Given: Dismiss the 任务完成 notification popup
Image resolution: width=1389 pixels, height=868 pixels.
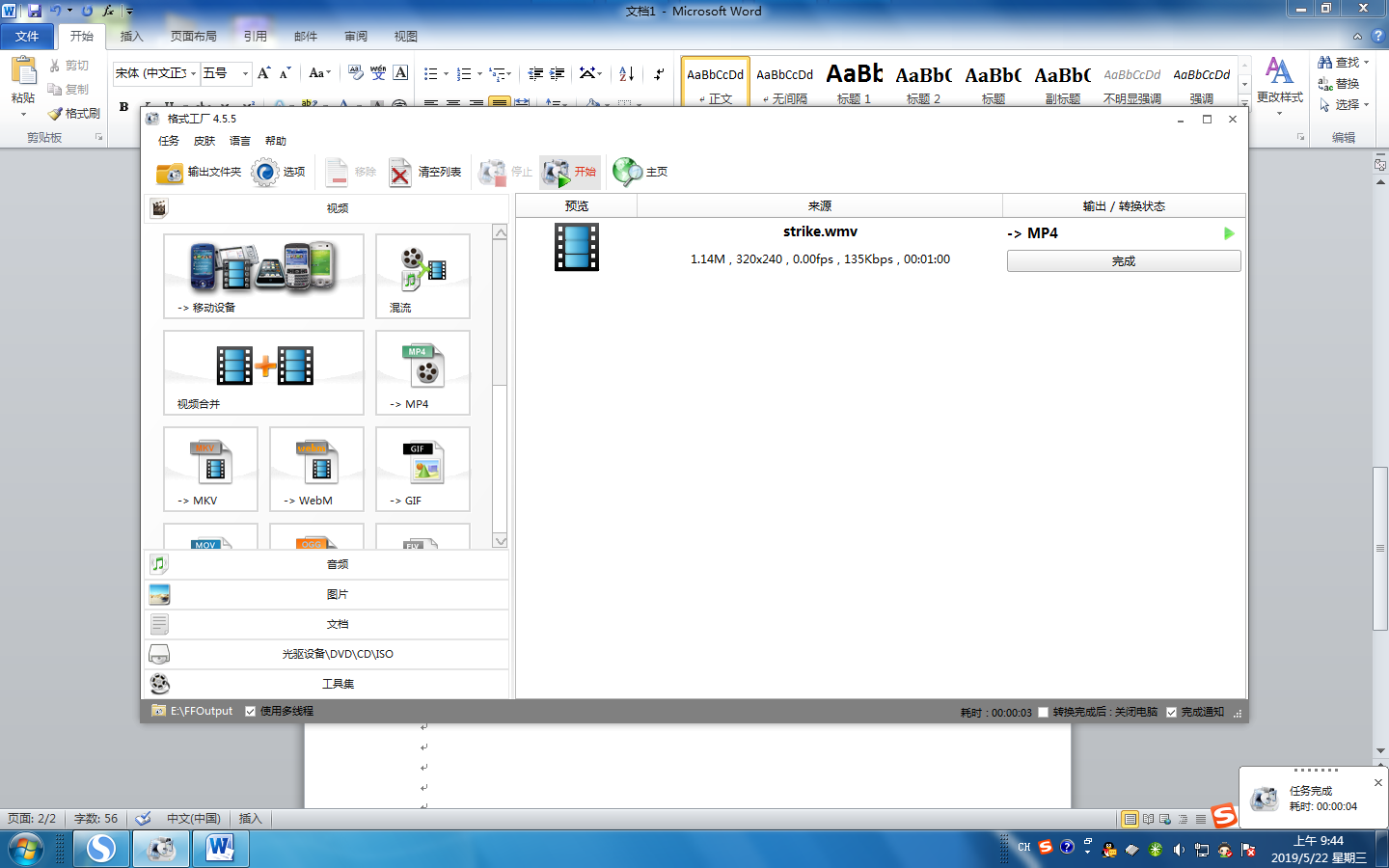Looking at the screenshot, I should coord(1377,783).
